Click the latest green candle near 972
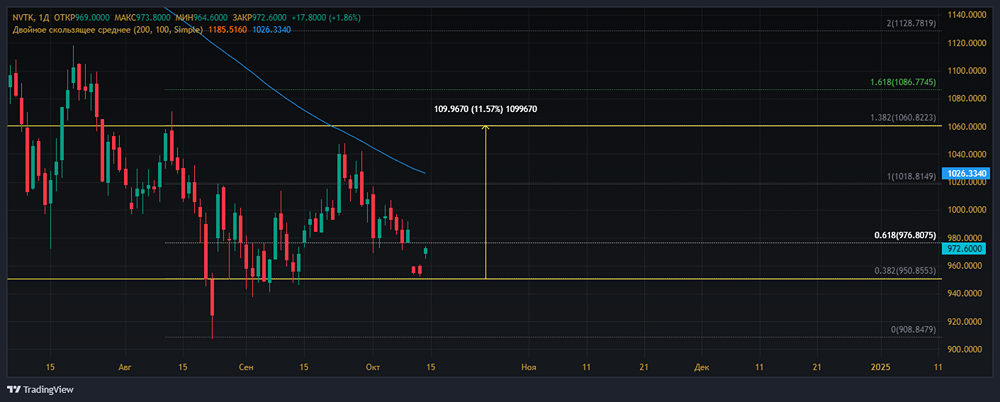 (x=425, y=251)
